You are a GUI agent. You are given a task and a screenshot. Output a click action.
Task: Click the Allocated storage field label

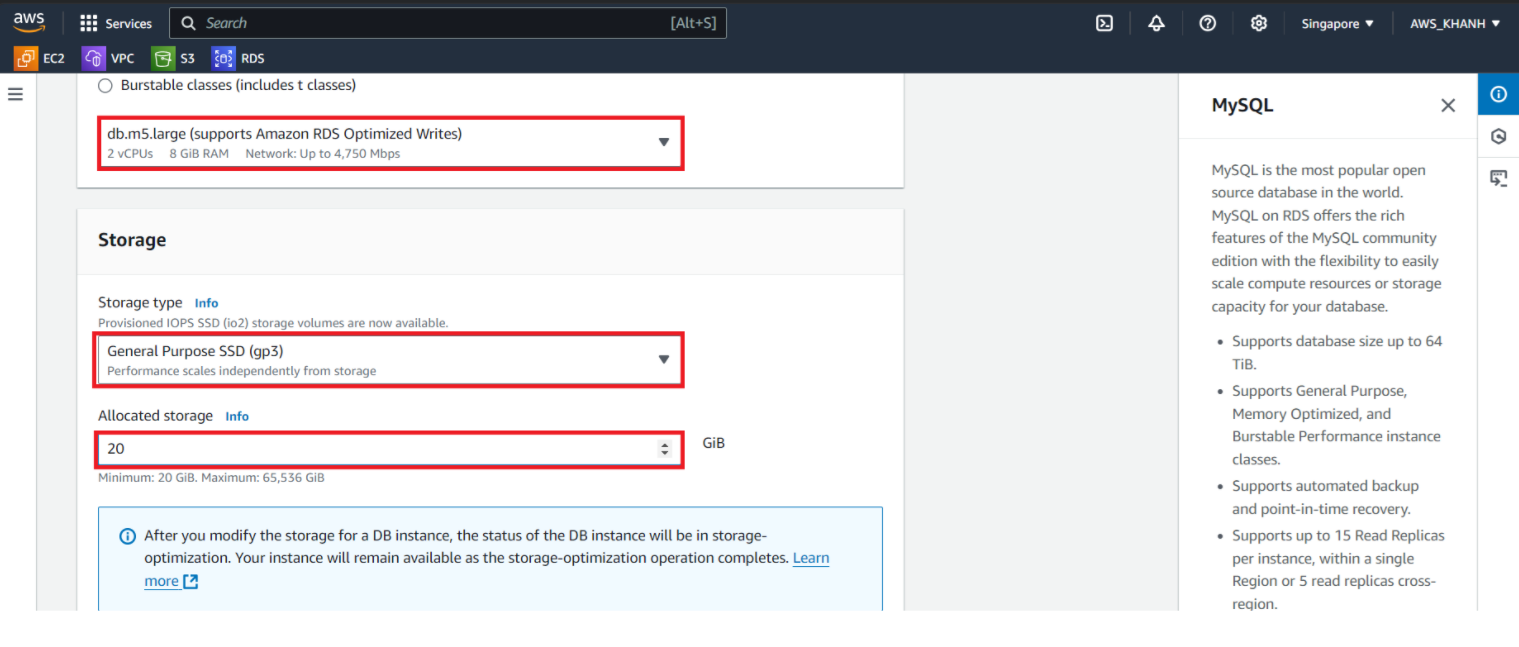(155, 415)
